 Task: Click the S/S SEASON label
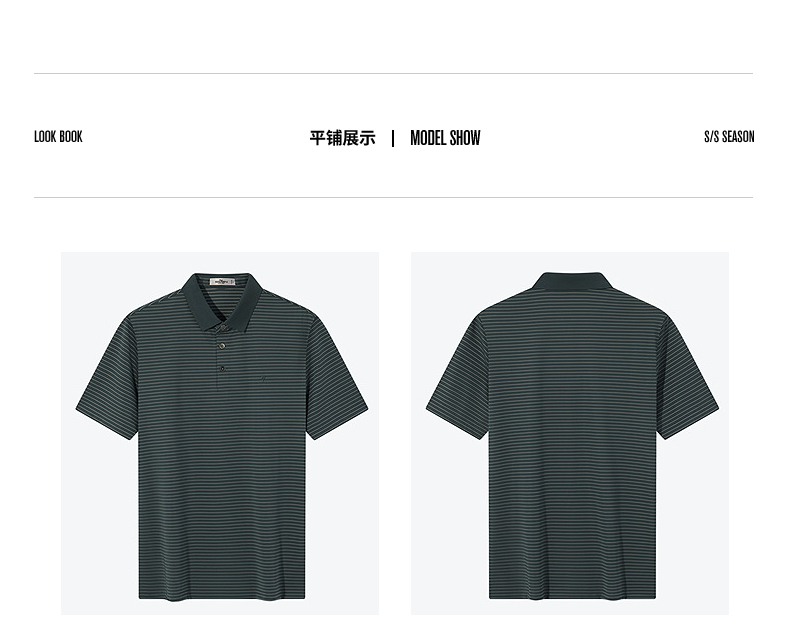pyautogui.click(x=729, y=137)
